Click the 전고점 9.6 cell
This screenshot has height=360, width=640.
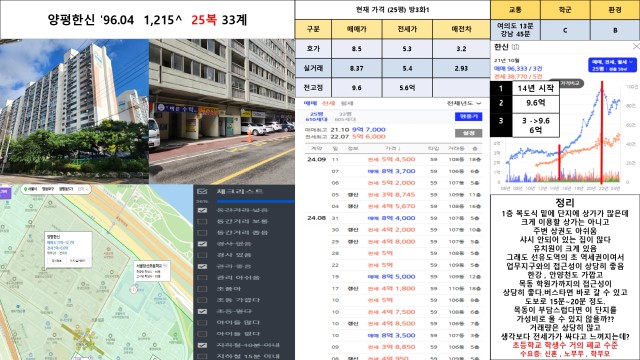(357, 88)
